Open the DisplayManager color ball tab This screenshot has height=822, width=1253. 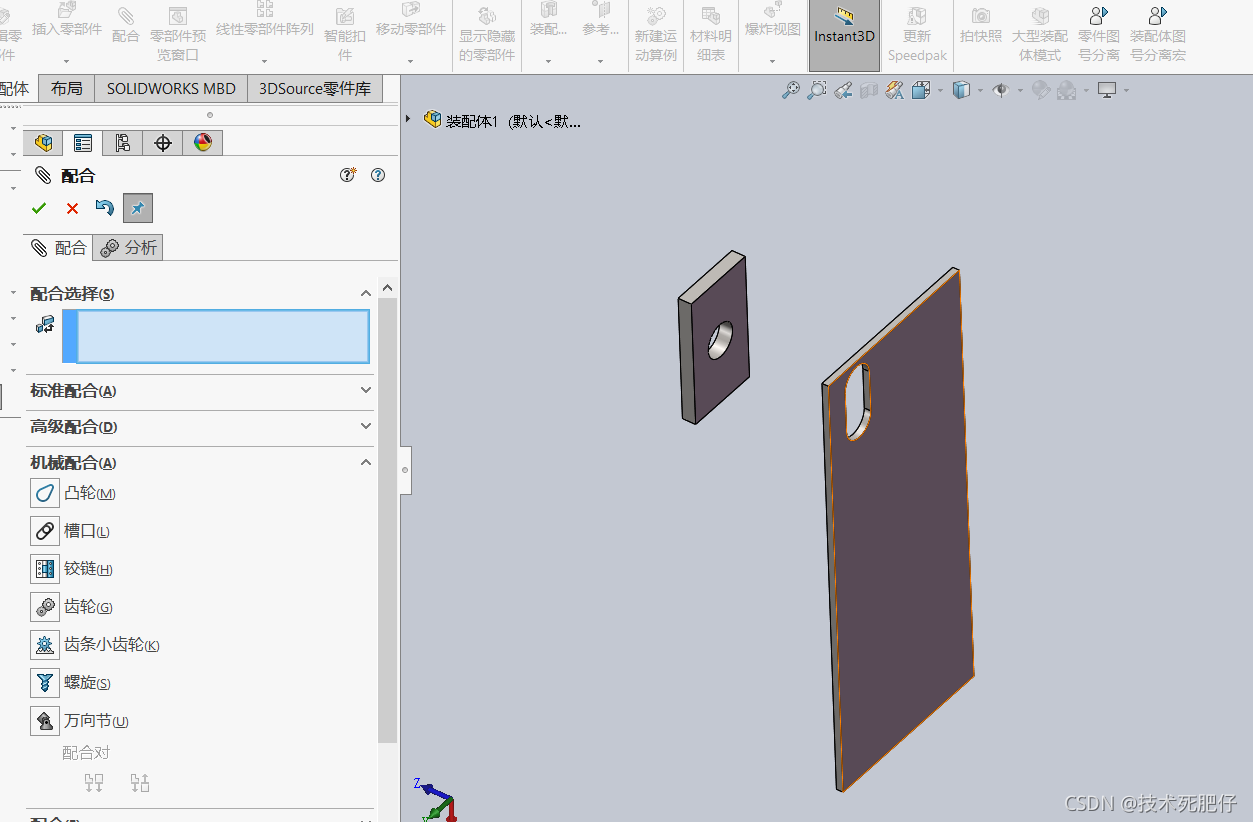click(203, 143)
